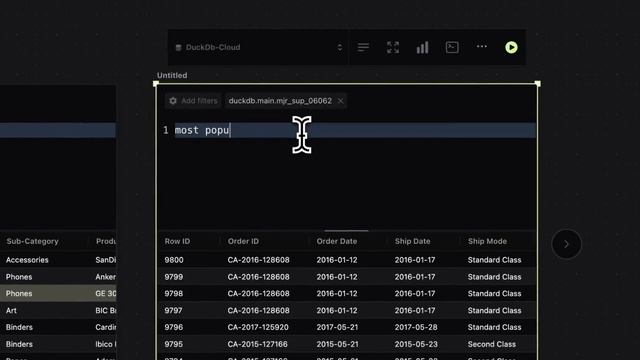Click the Add filters button
Screen dimensions: 640x360
193,101
